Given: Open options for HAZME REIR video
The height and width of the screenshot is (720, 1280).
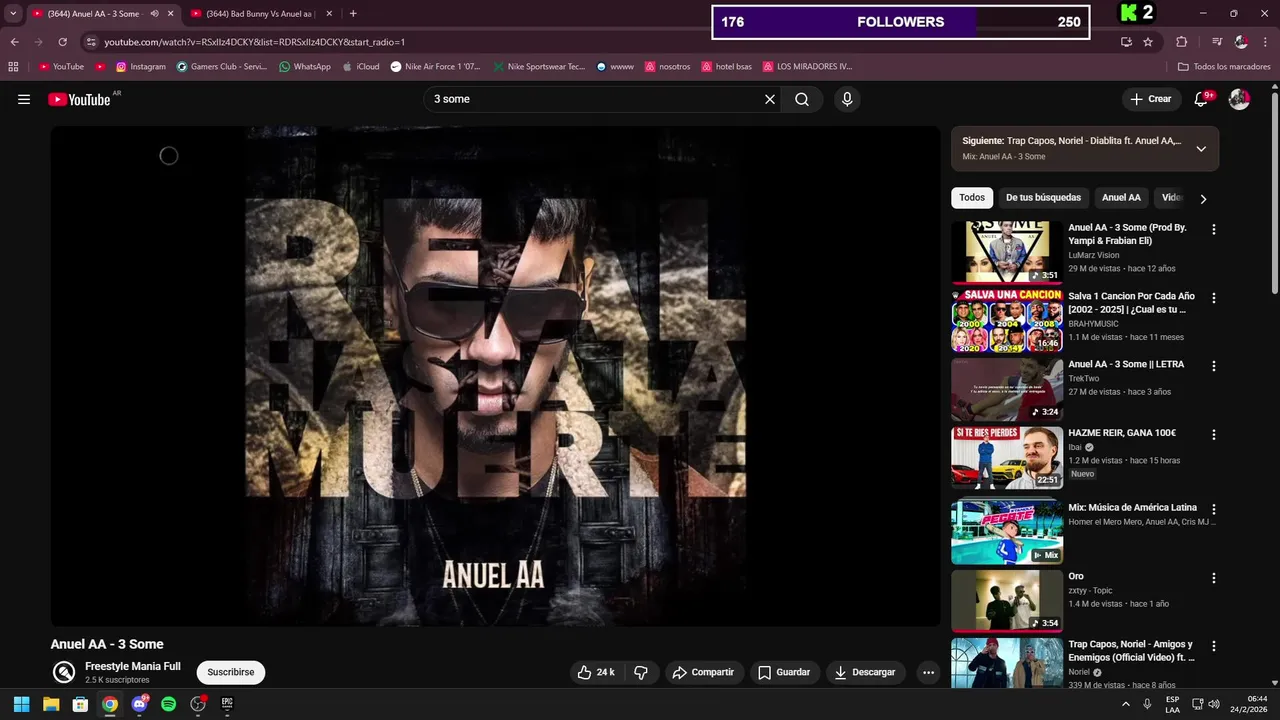Looking at the screenshot, I should (x=1214, y=435).
